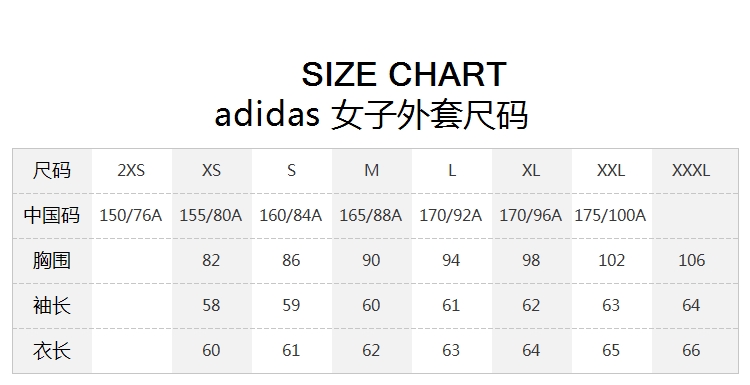Image resolution: width=750 pixels, height=385 pixels.
Task: Click the XS size header cell
Action: tap(211, 170)
